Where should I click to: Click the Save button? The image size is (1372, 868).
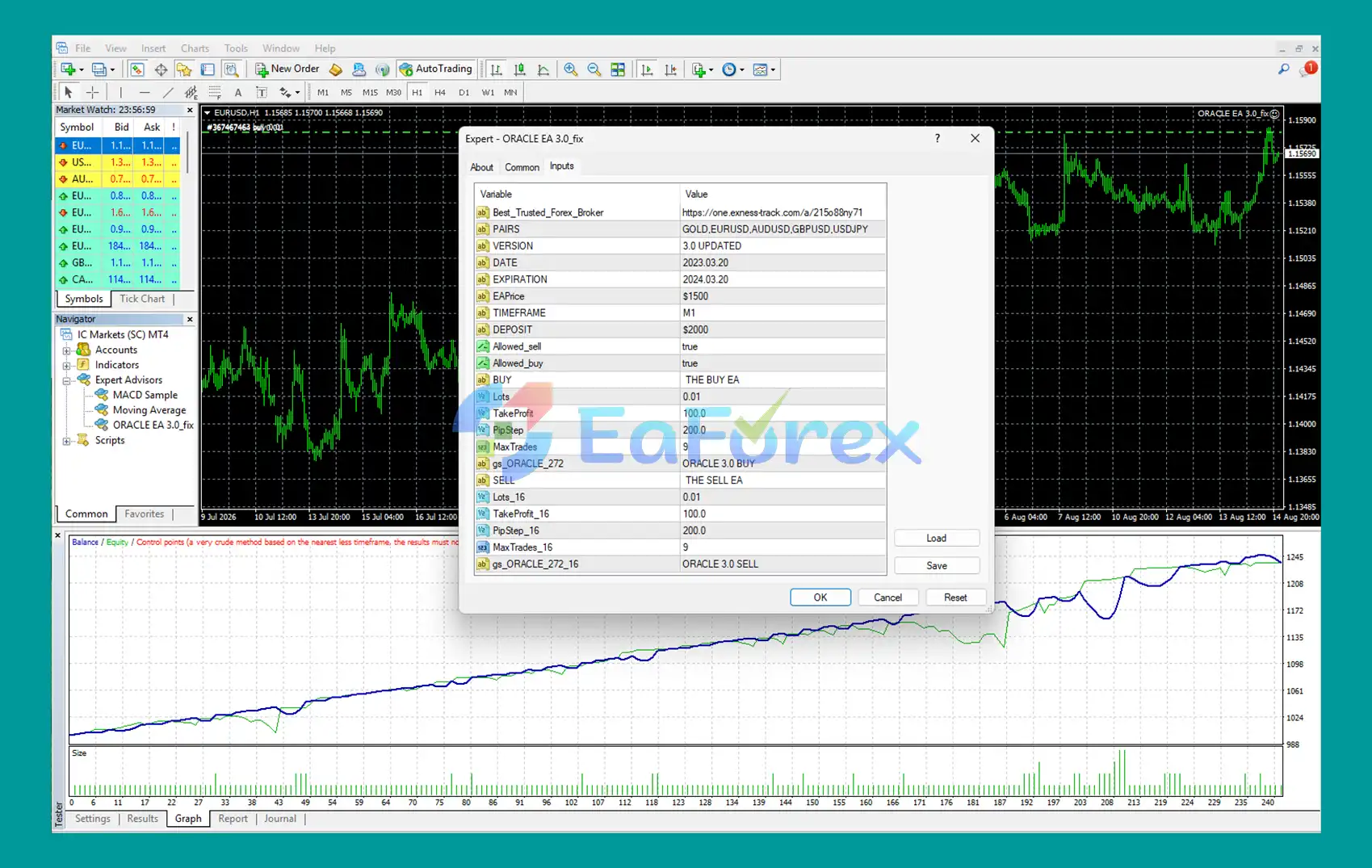(937, 566)
